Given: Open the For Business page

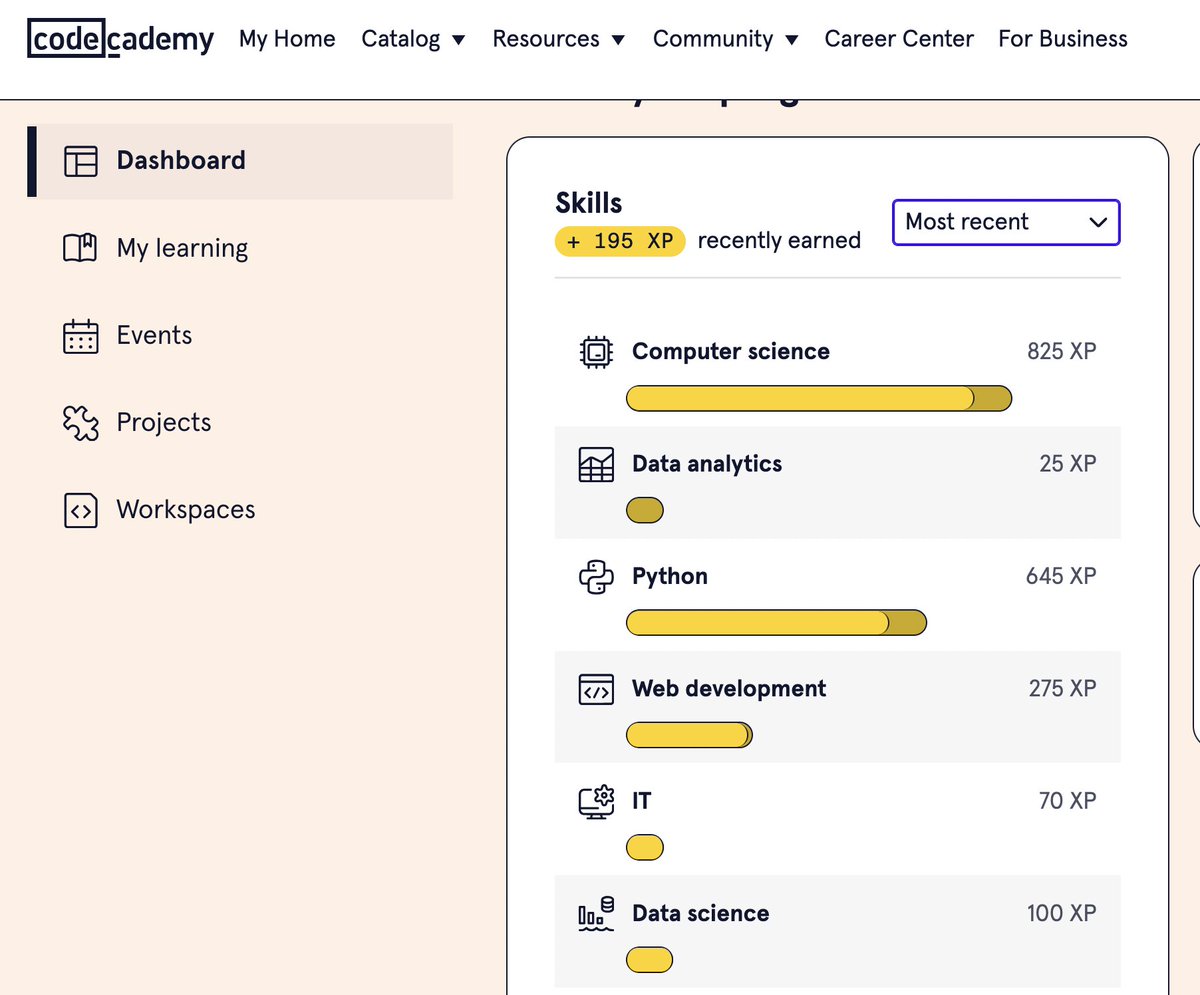Looking at the screenshot, I should point(1063,39).
